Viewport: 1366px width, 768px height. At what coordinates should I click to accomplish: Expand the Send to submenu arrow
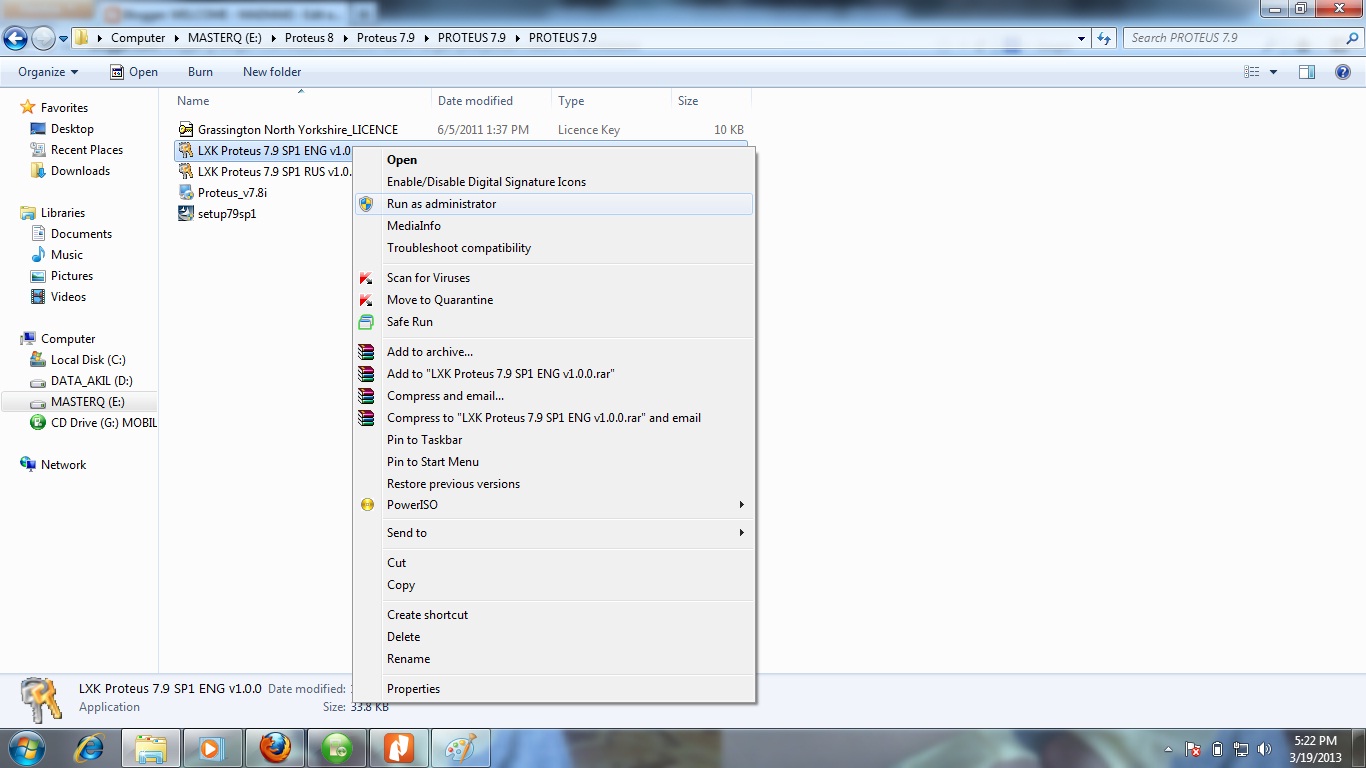pos(741,533)
